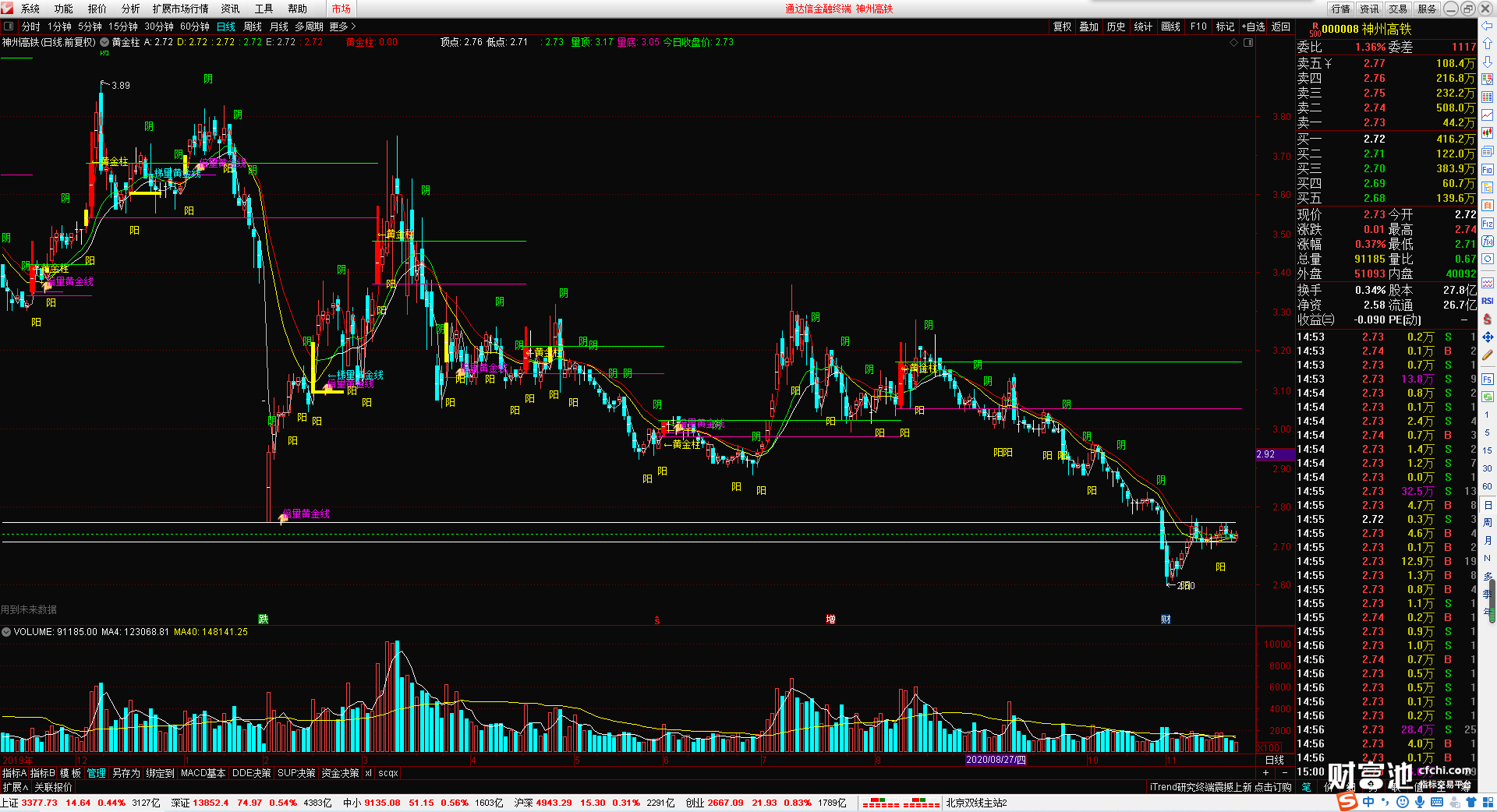Screen dimensions: 1497x812
Task: Open the 工具 menu
Action: pyautogui.click(x=264, y=9)
